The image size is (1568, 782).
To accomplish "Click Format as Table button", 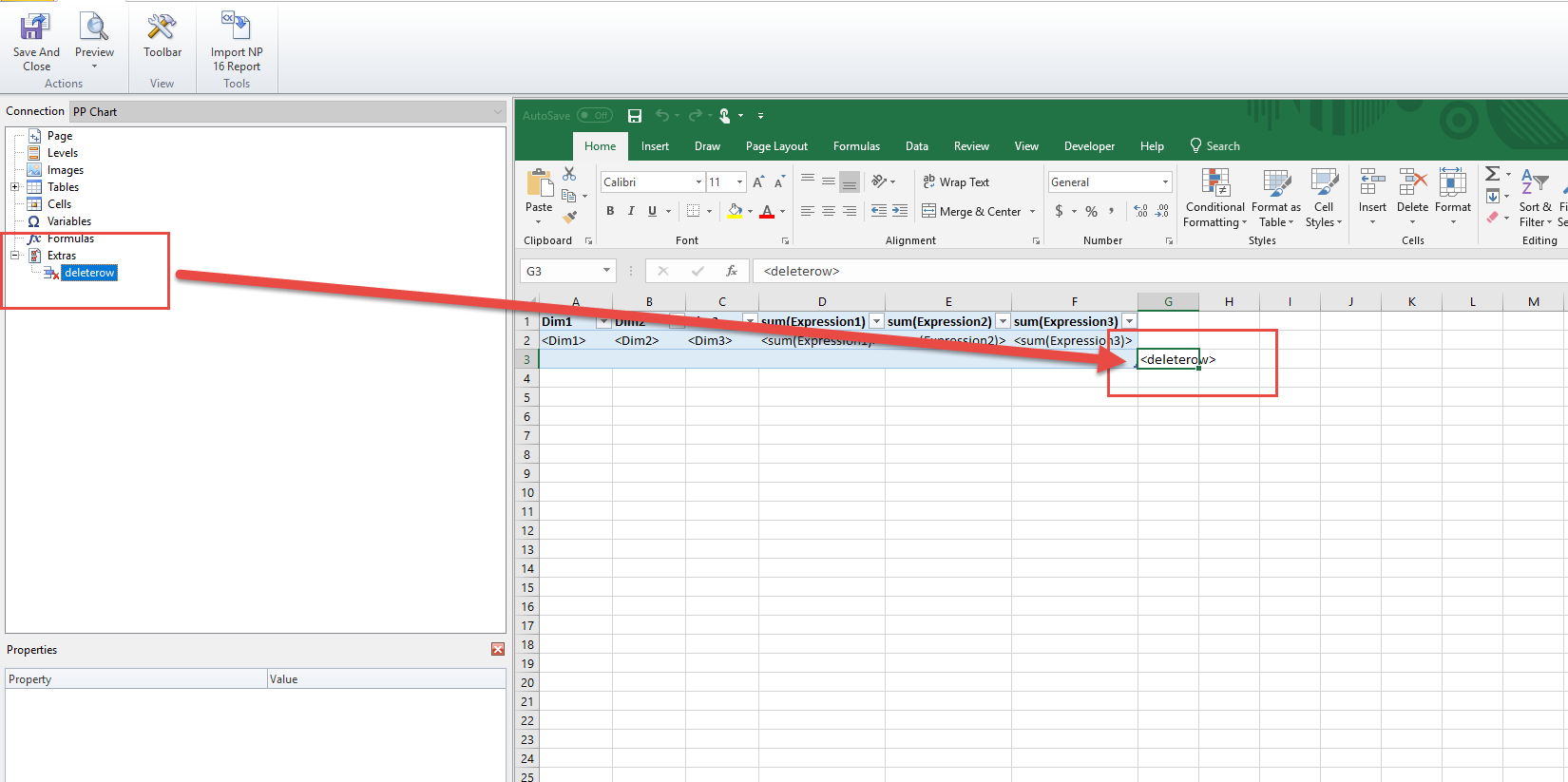I will pos(1276,198).
